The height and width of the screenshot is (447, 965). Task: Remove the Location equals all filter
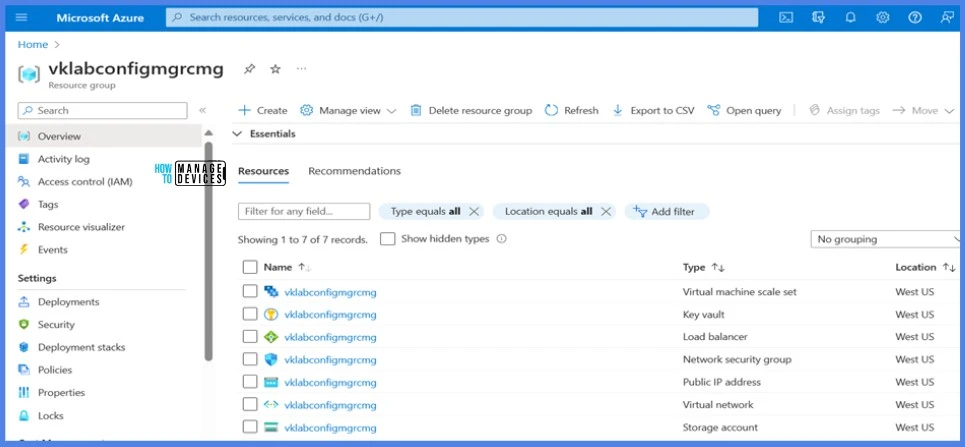(x=606, y=211)
